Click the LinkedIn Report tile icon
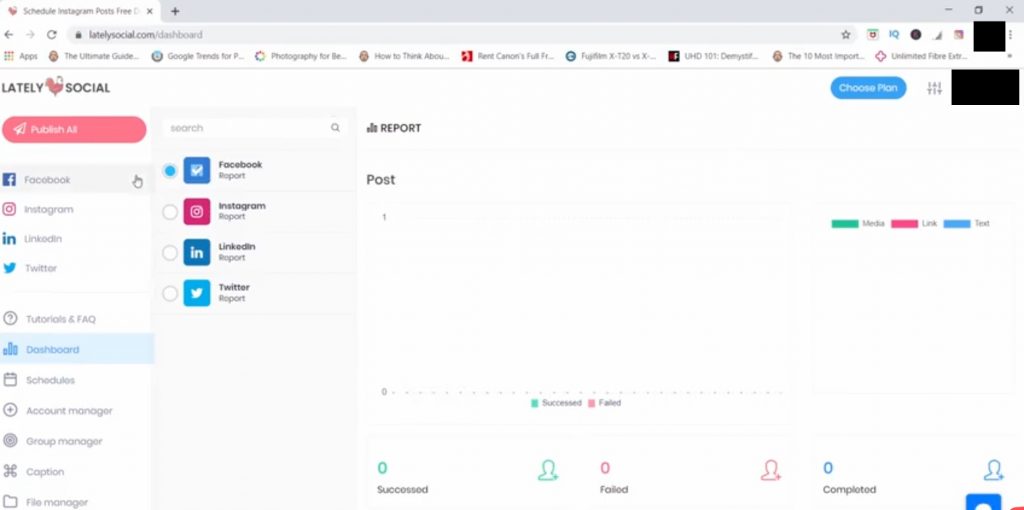 [x=197, y=252]
